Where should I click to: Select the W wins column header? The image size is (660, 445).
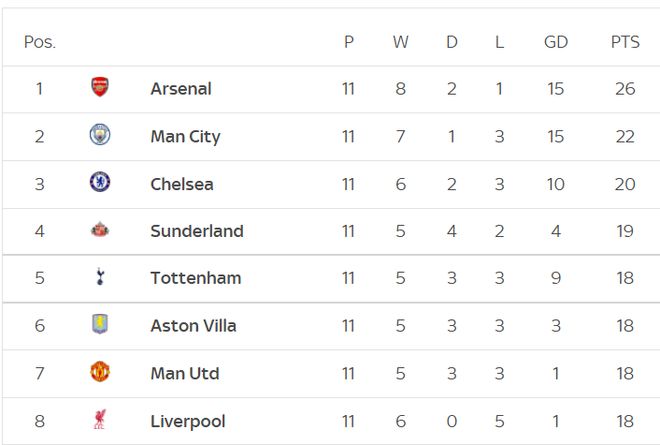400,42
